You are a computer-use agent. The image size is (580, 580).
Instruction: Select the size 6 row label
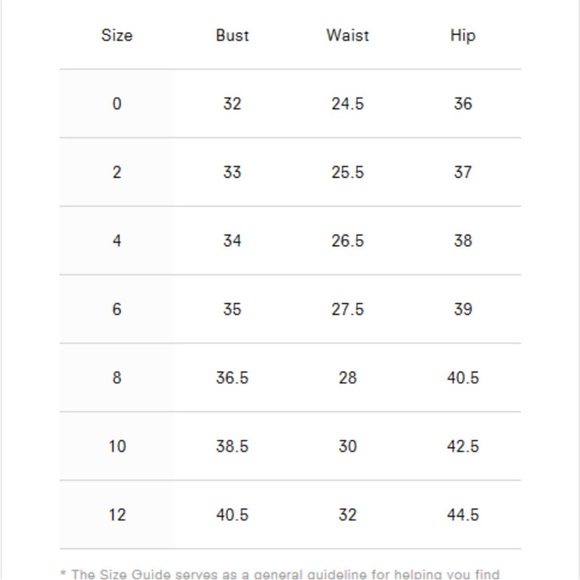tap(117, 309)
